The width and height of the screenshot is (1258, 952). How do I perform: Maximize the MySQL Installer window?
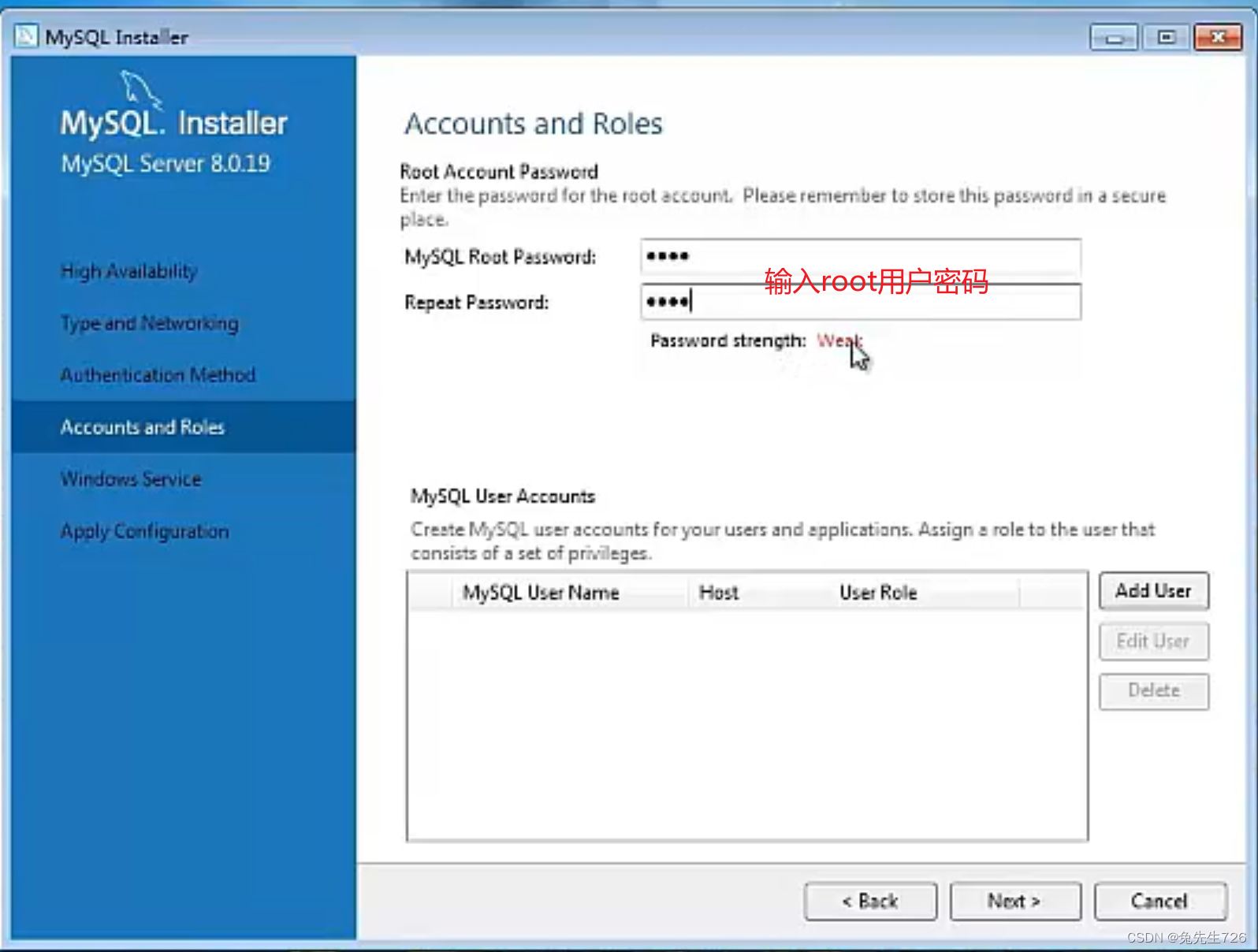click(x=1166, y=37)
